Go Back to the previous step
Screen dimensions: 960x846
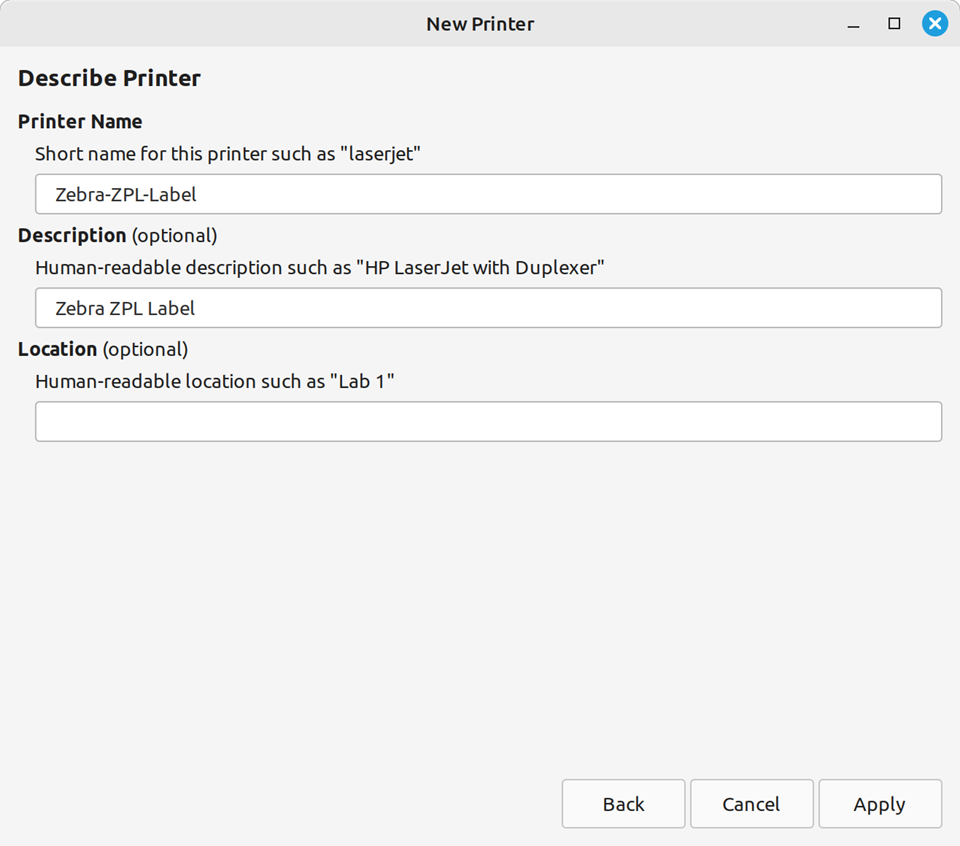pos(623,804)
